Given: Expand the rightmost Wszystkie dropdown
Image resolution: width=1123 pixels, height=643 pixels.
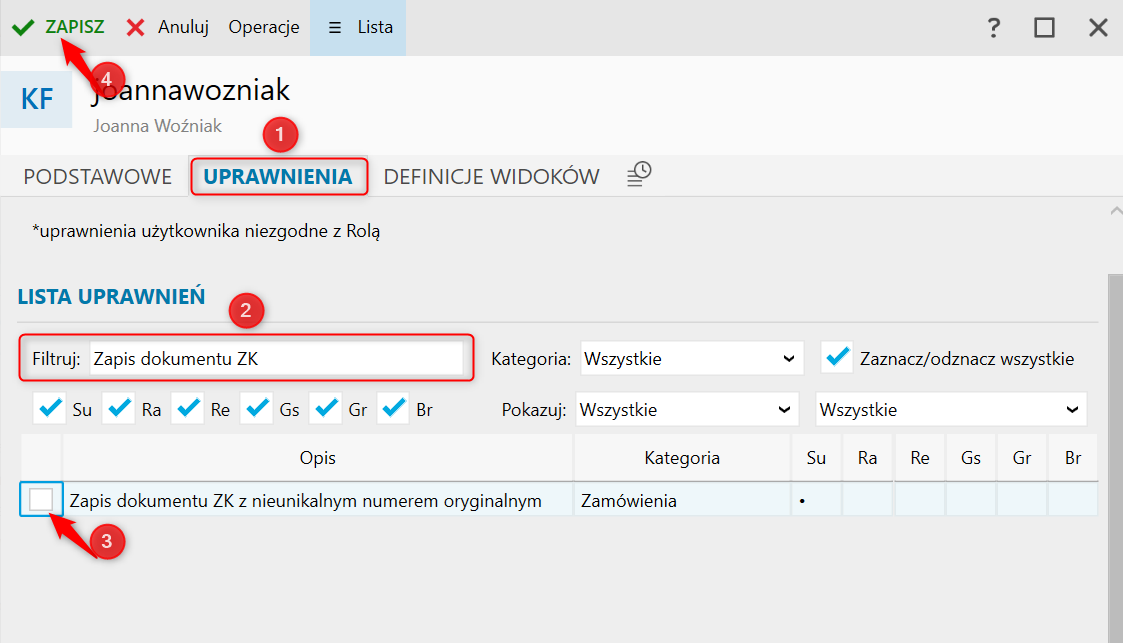Looking at the screenshot, I should tap(950, 410).
